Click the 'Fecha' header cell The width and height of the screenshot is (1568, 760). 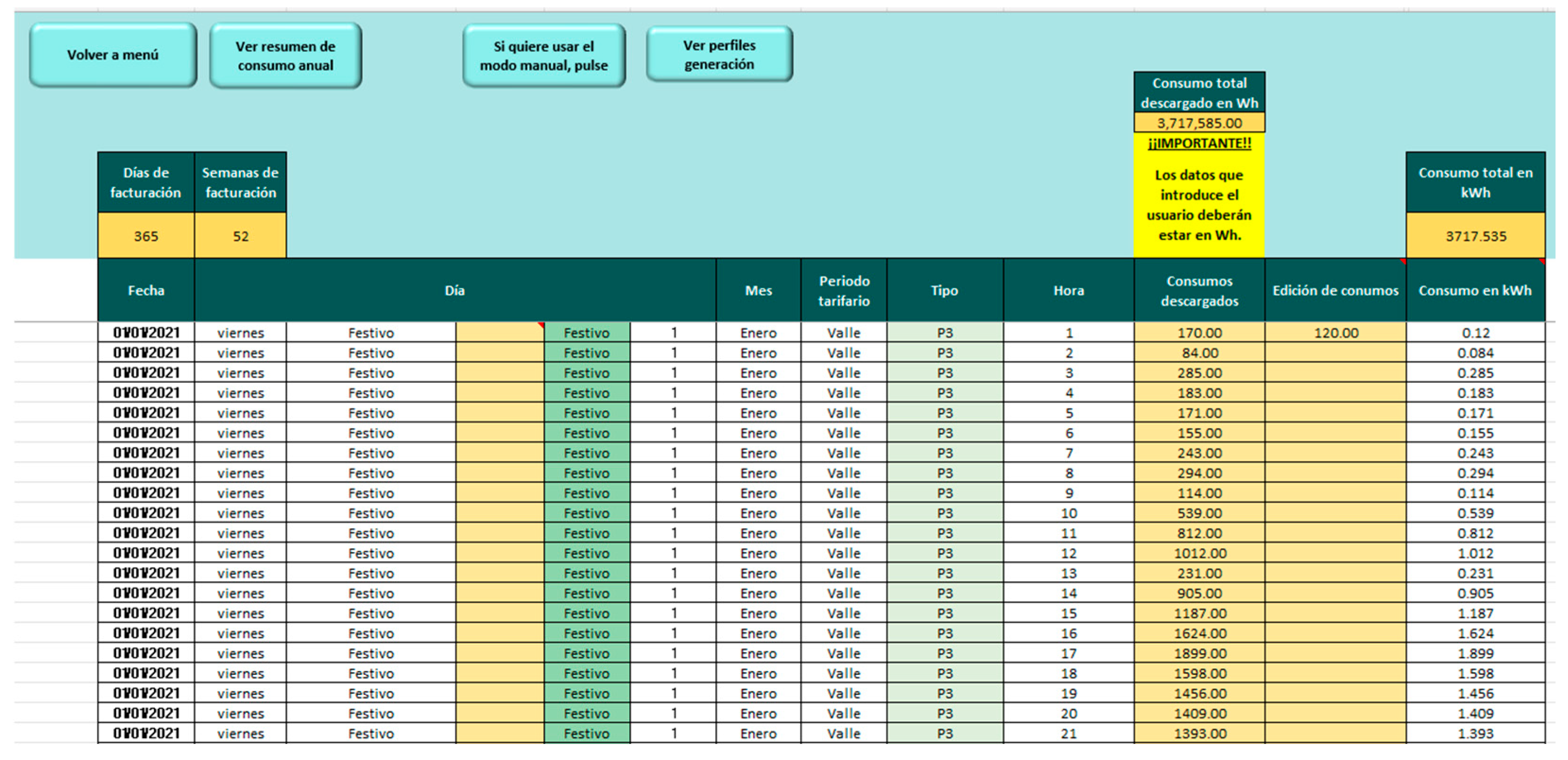146,291
